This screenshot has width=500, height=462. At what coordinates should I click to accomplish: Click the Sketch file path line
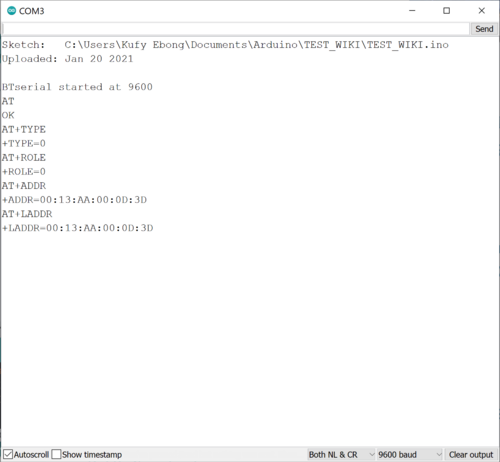click(x=225, y=45)
